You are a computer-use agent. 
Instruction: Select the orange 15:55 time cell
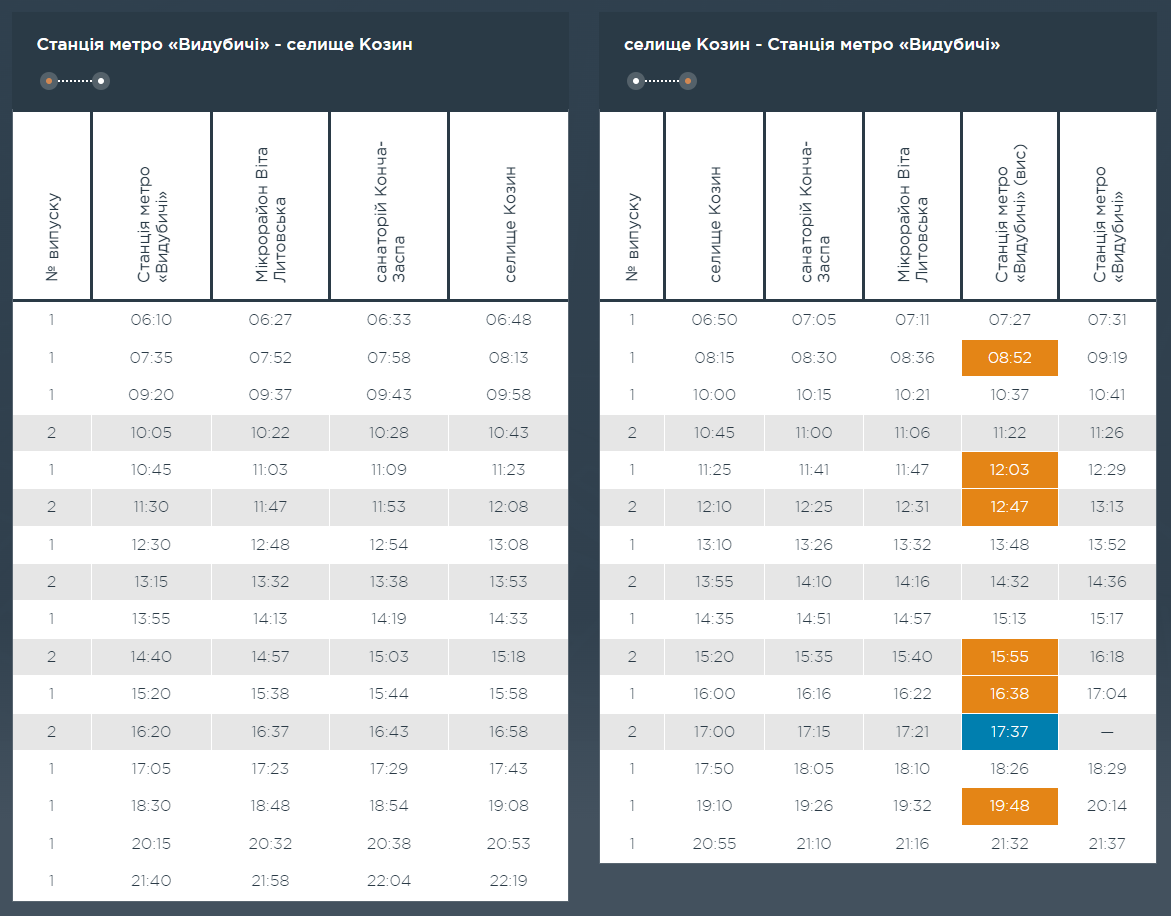pos(1009,657)
